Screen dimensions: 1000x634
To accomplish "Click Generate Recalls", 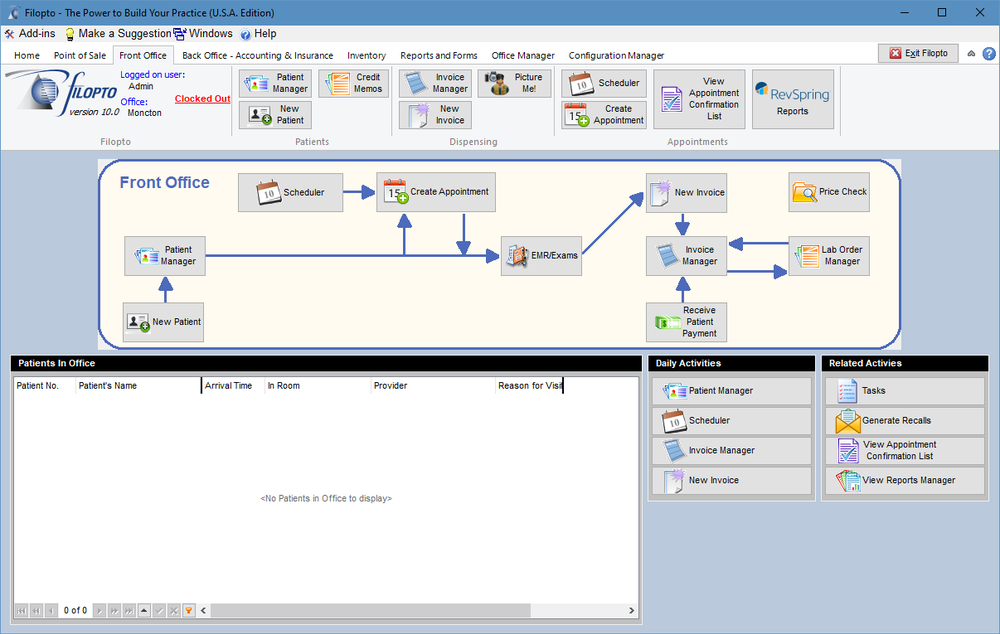I will (x=905, y=420).
